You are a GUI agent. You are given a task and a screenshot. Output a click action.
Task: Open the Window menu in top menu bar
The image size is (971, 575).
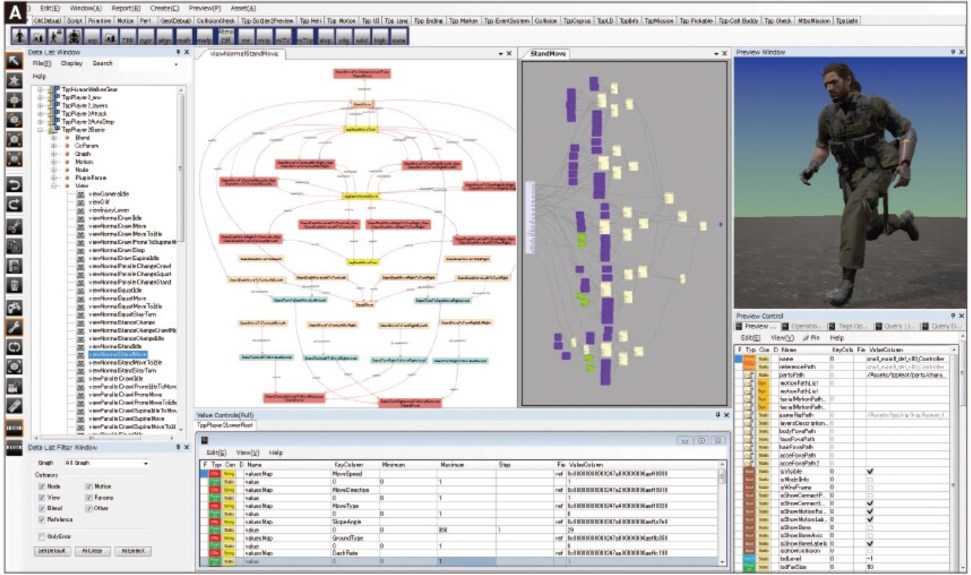[x=85, y=8]
